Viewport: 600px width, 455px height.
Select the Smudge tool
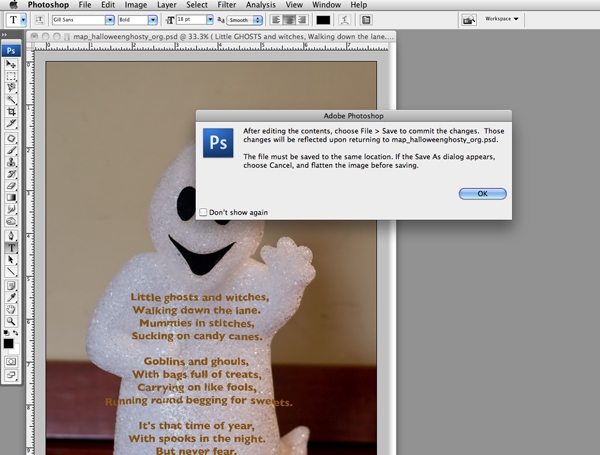point(11,209)
